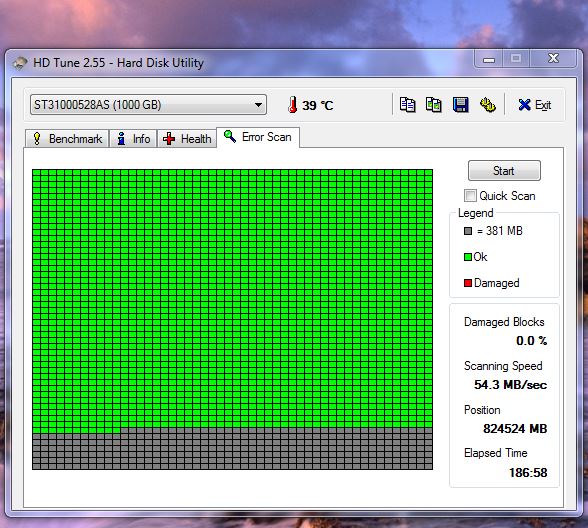
Task: Switch to the Benchmark tab
Action: pos(67,139)
